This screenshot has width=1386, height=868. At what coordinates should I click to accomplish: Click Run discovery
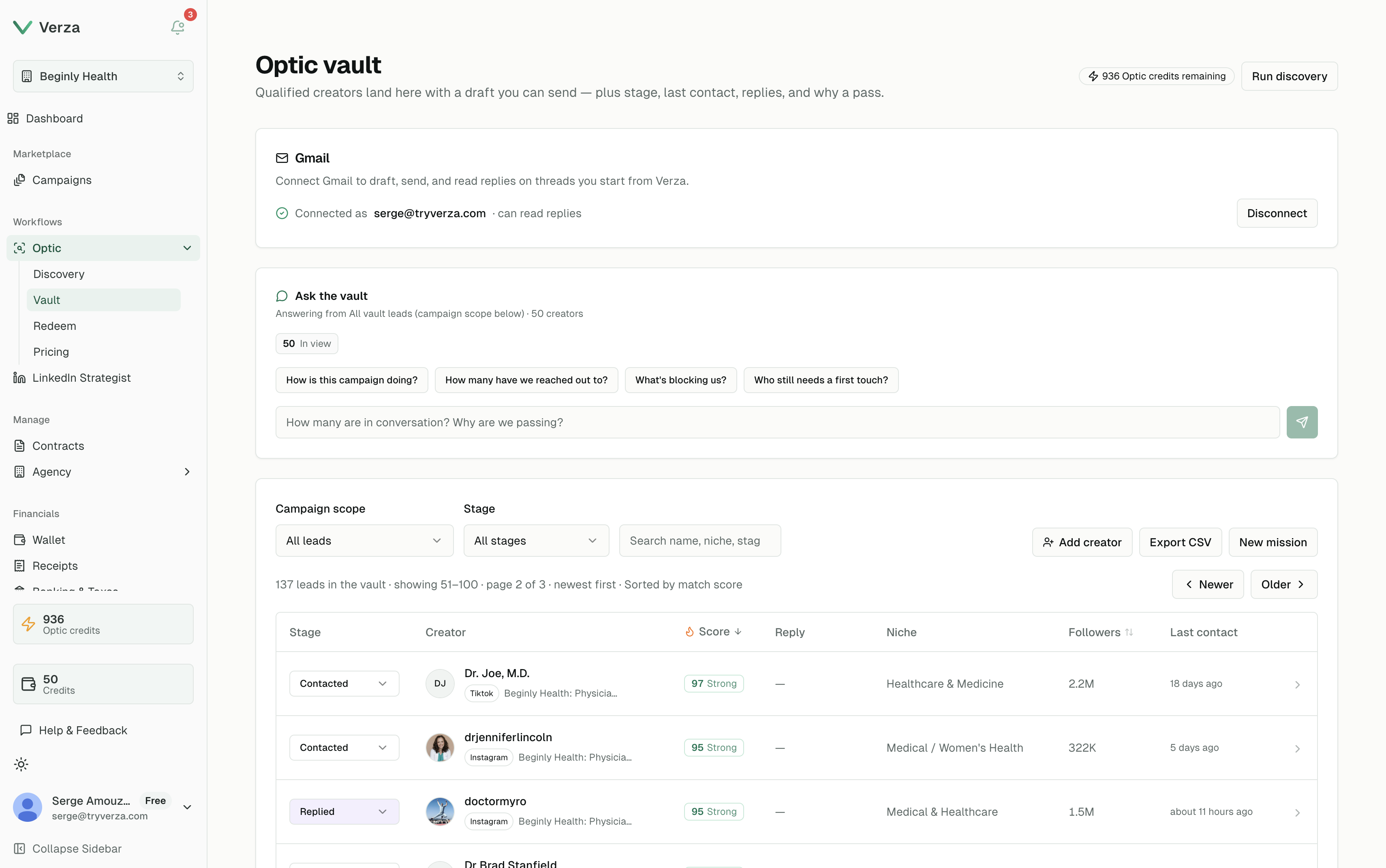point(1289,76)
